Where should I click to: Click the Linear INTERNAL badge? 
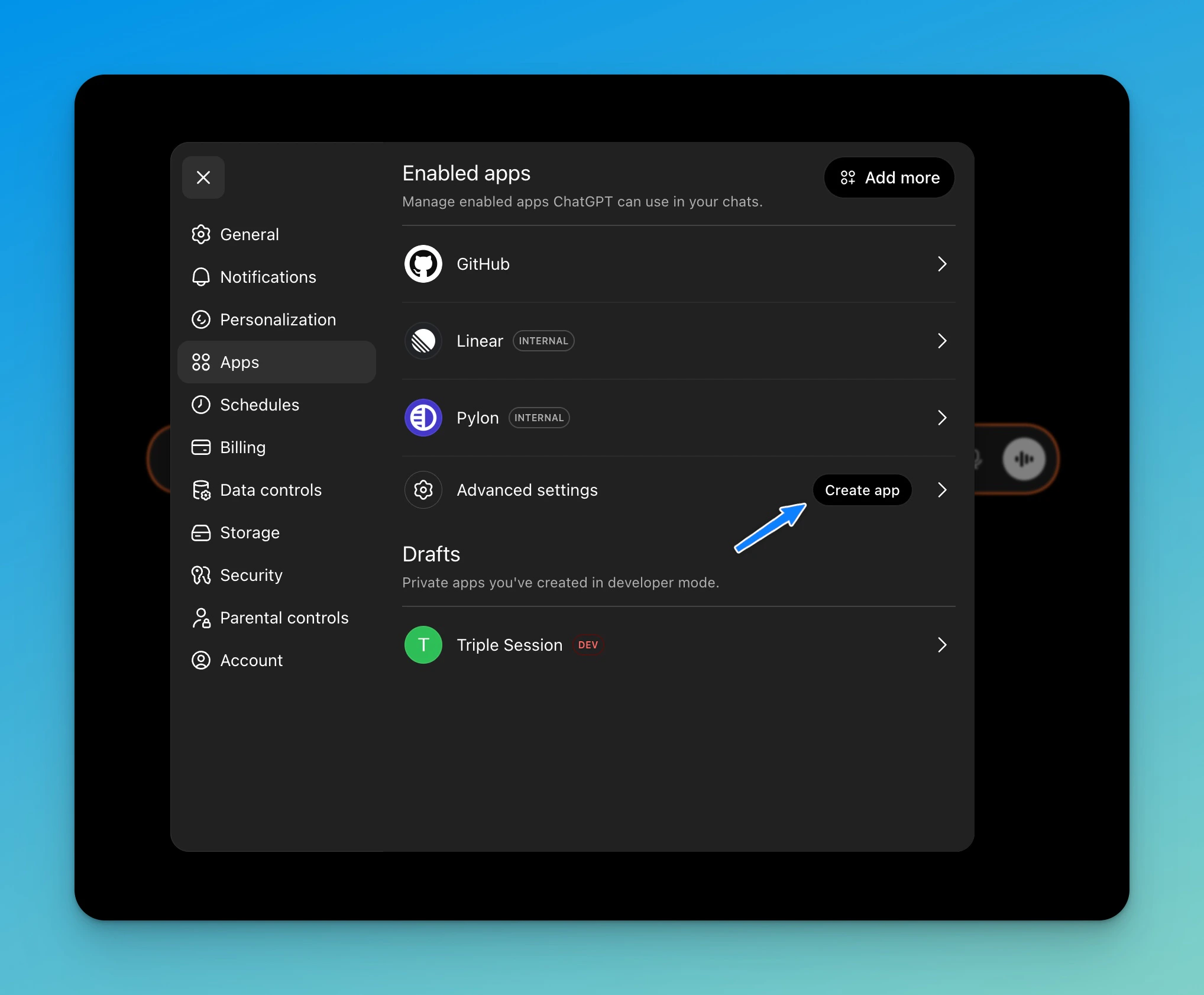tap(543, 341)
